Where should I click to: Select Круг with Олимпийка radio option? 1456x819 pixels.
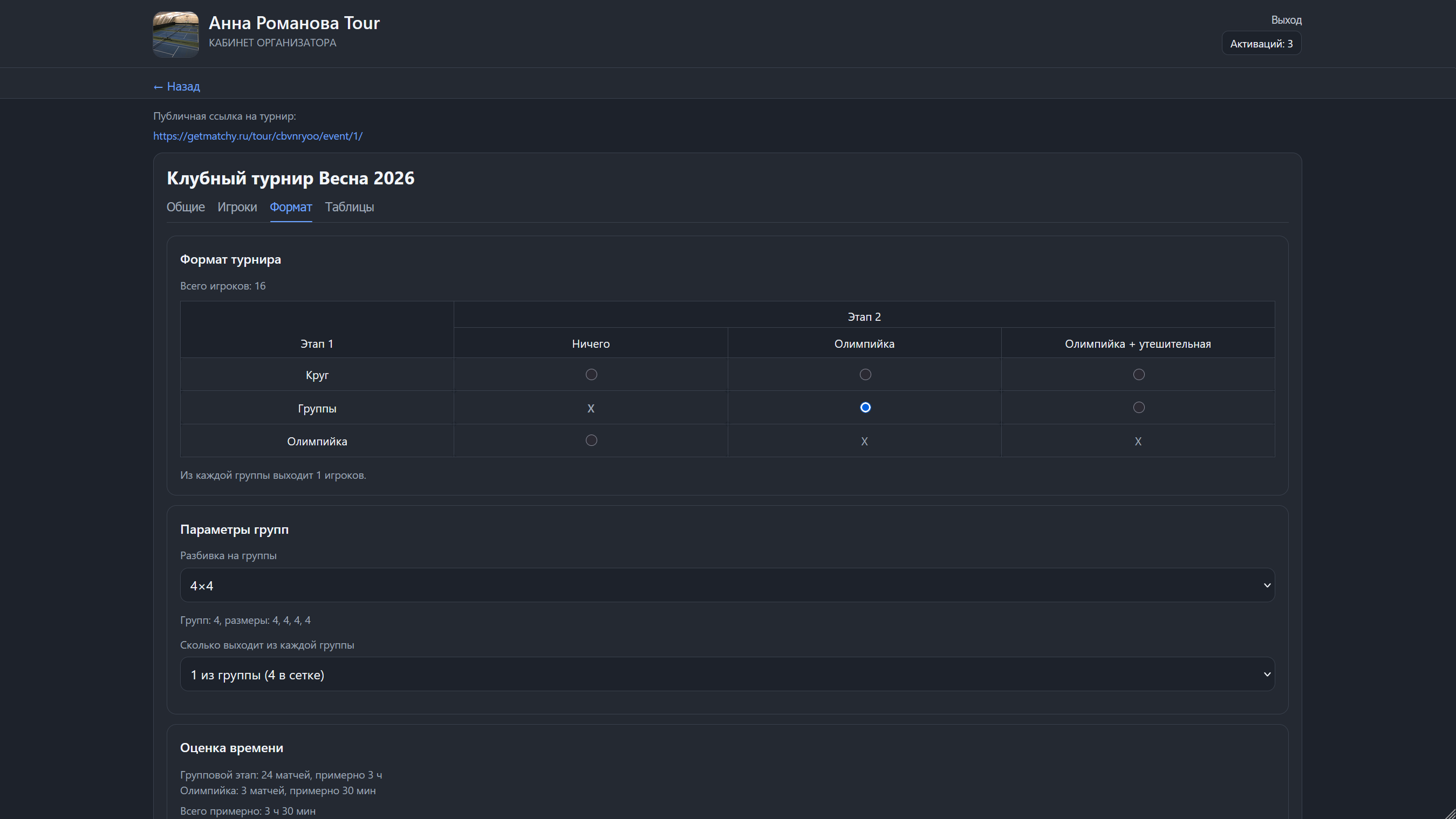865,375
